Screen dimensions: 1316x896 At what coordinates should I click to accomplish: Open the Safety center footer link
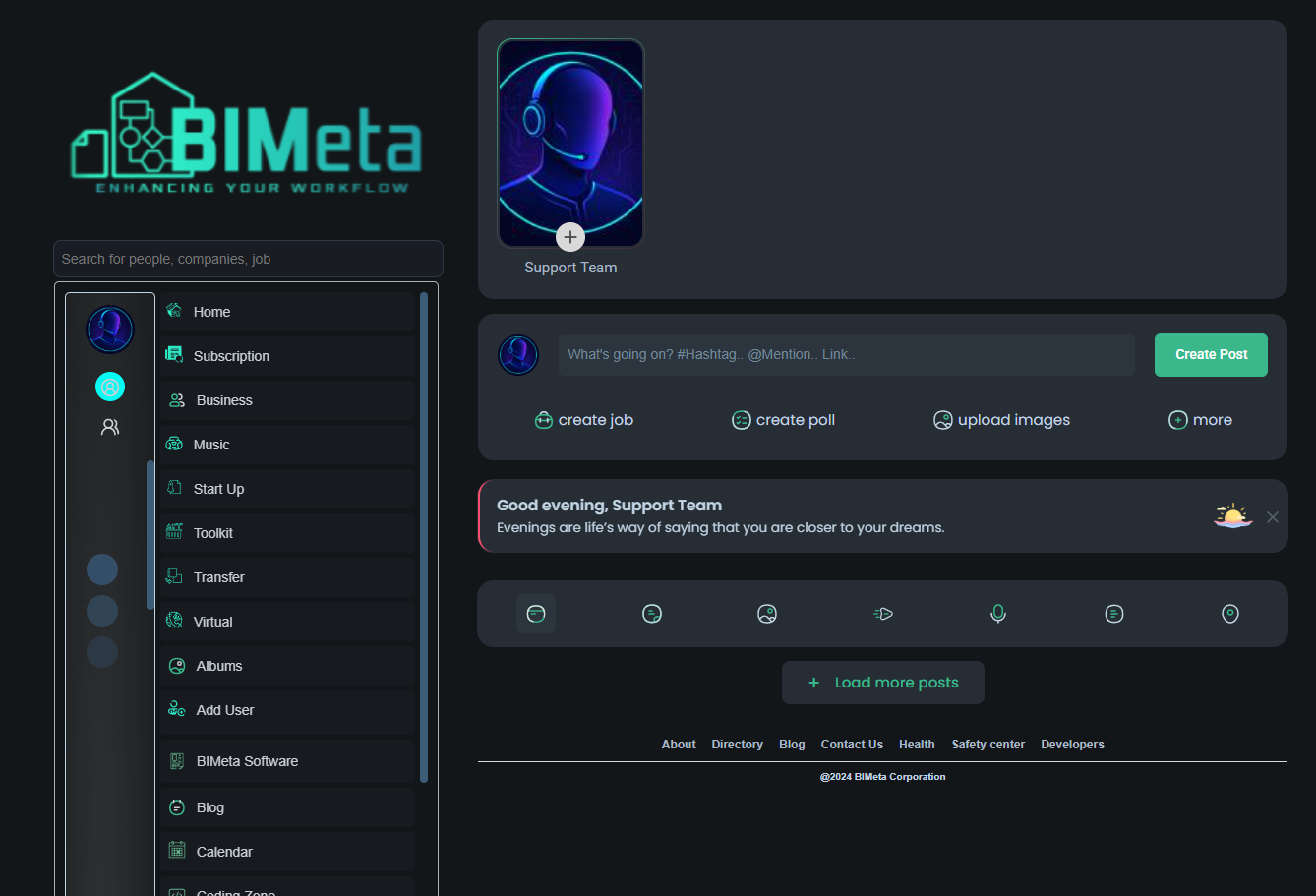[x=987, y=745]
